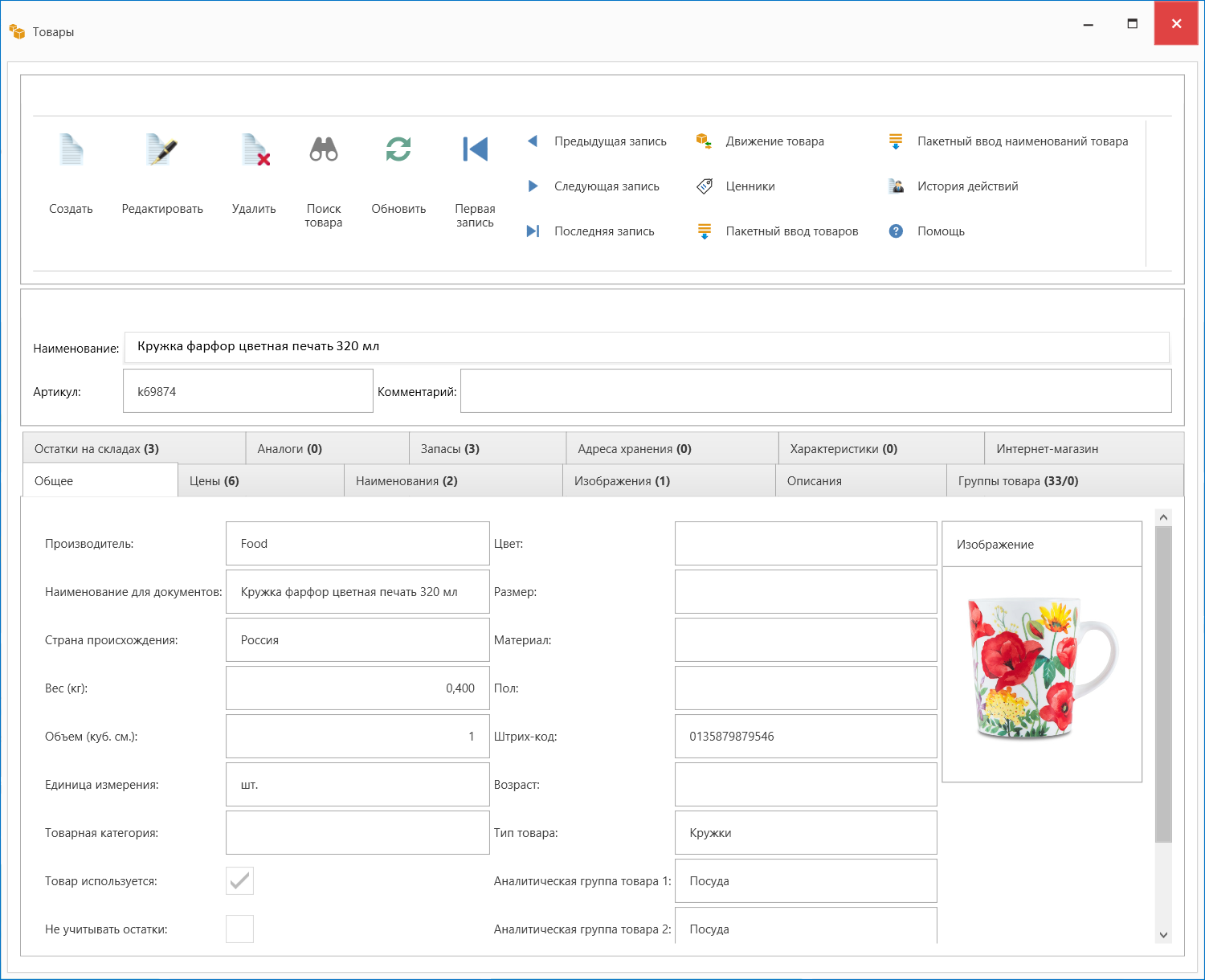Screen dimensions: 1205x980
Task: Click 'Страна происхождения' field with Россия
Action: (357, 640)
